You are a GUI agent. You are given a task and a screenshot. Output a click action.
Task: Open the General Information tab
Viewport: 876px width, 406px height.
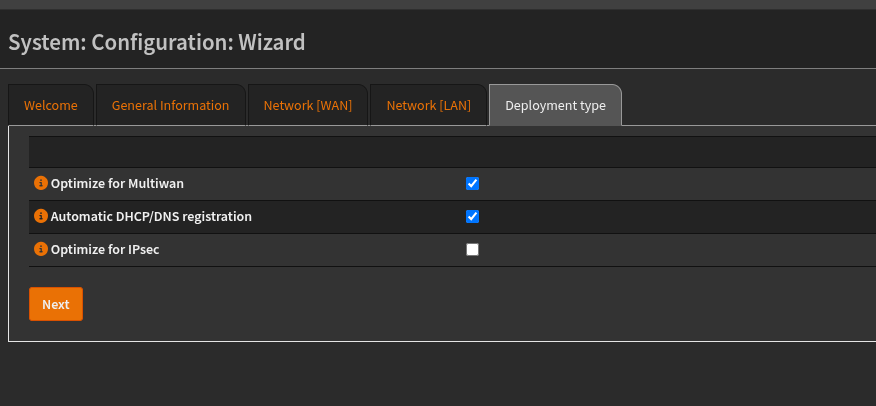click(x=170, y=105)
